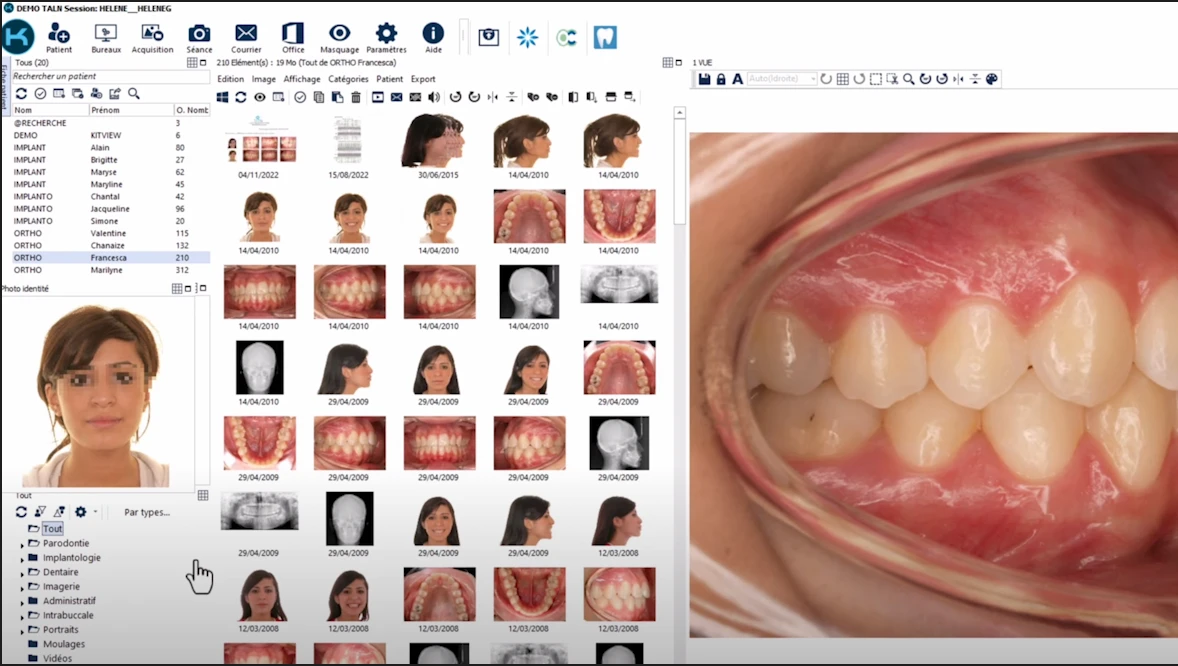Expand the Intrabuccale category tree node

tap(22, 617)
